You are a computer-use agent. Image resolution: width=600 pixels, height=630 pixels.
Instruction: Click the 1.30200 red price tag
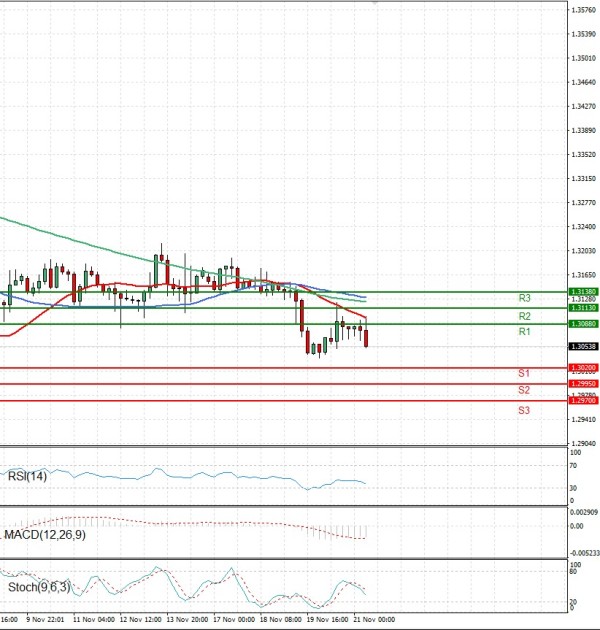point(583,367)
